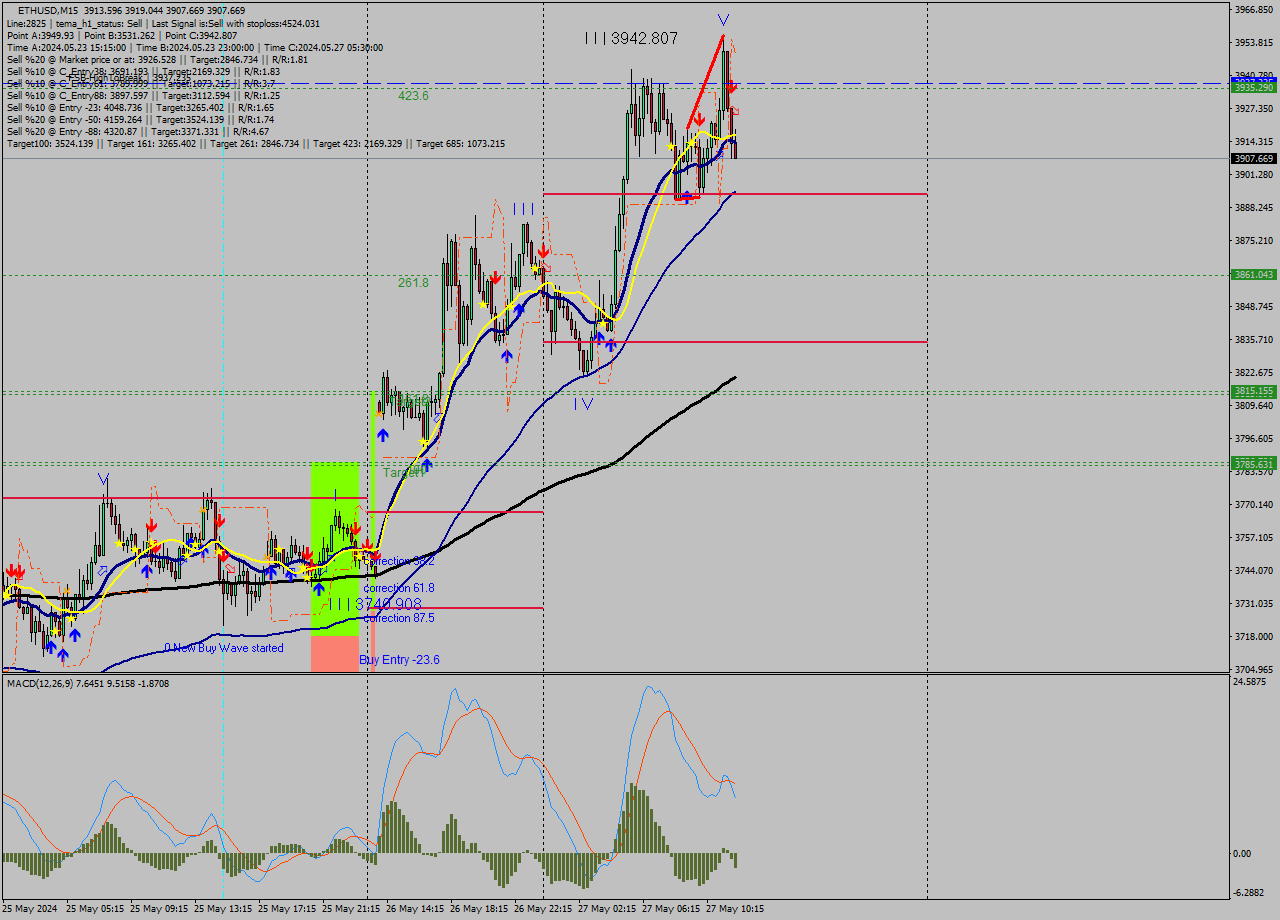
Task: Click the green price tag 3785.631
Action: tap(1253, 464)
